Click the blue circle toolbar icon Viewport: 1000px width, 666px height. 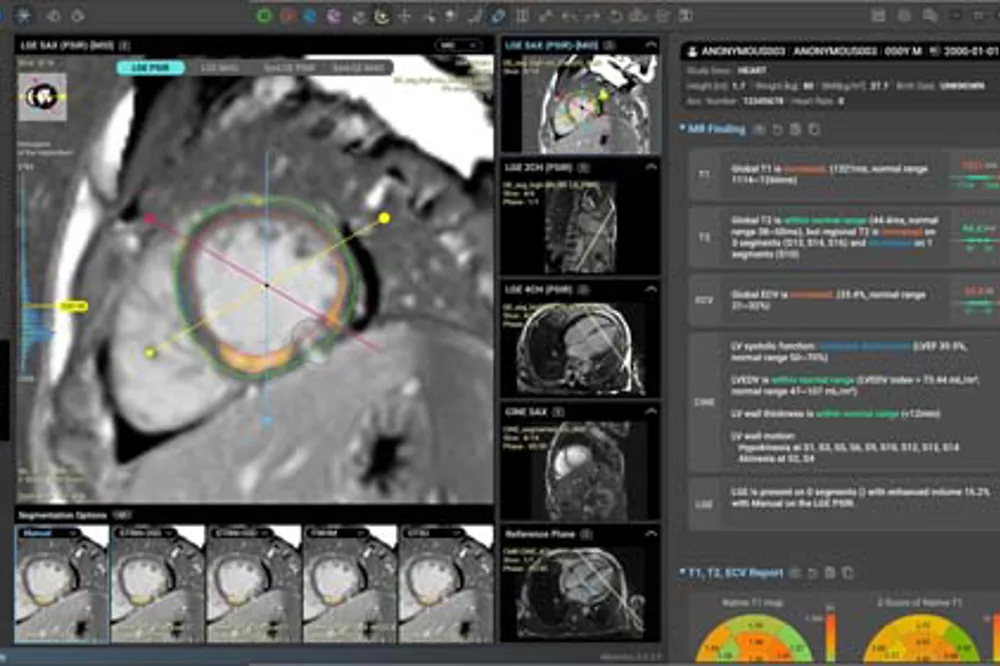pyautogui.click(x=310, y=15)
